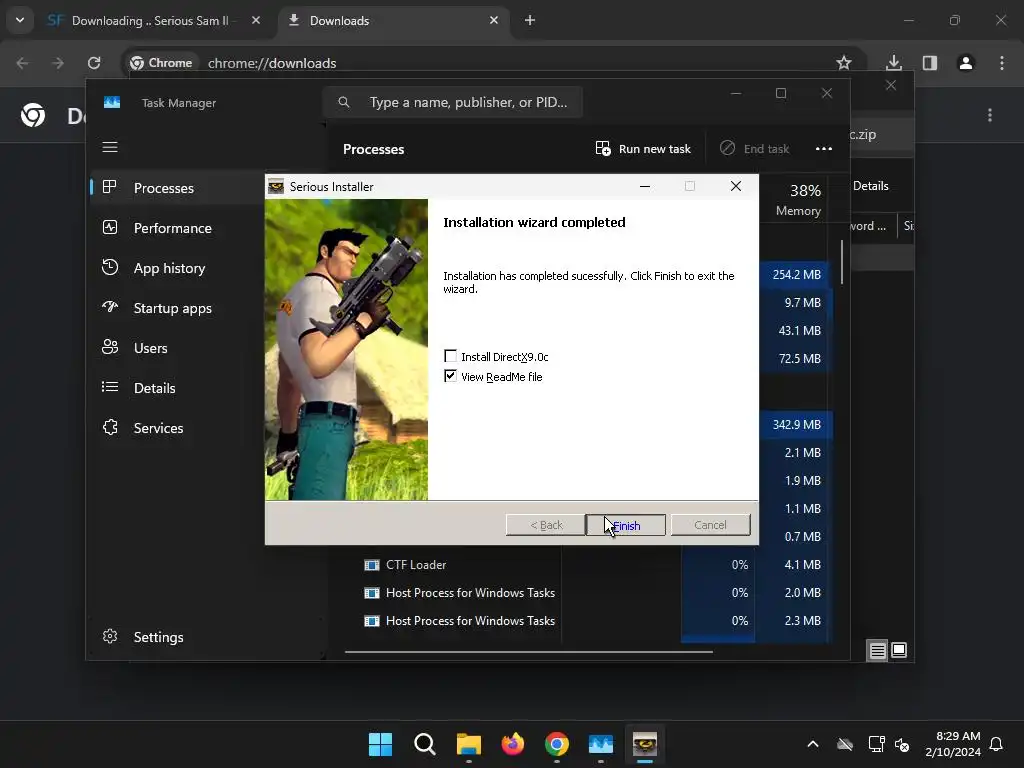1024x768 pixels.
Task: Open the Windows Start menu
Action: click(x=381, y=744)
